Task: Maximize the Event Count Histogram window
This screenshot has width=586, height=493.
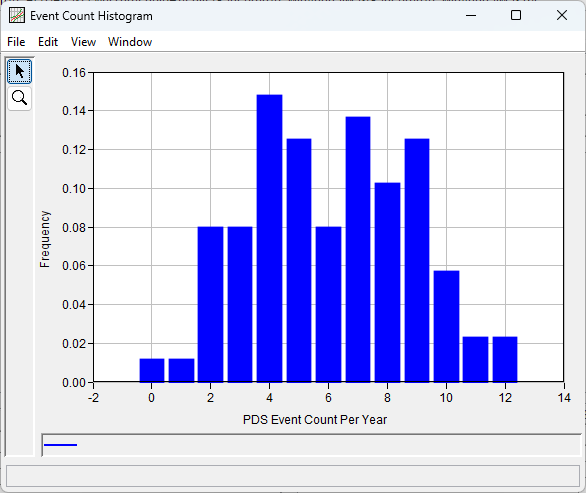Action: [x=516, y=15]
